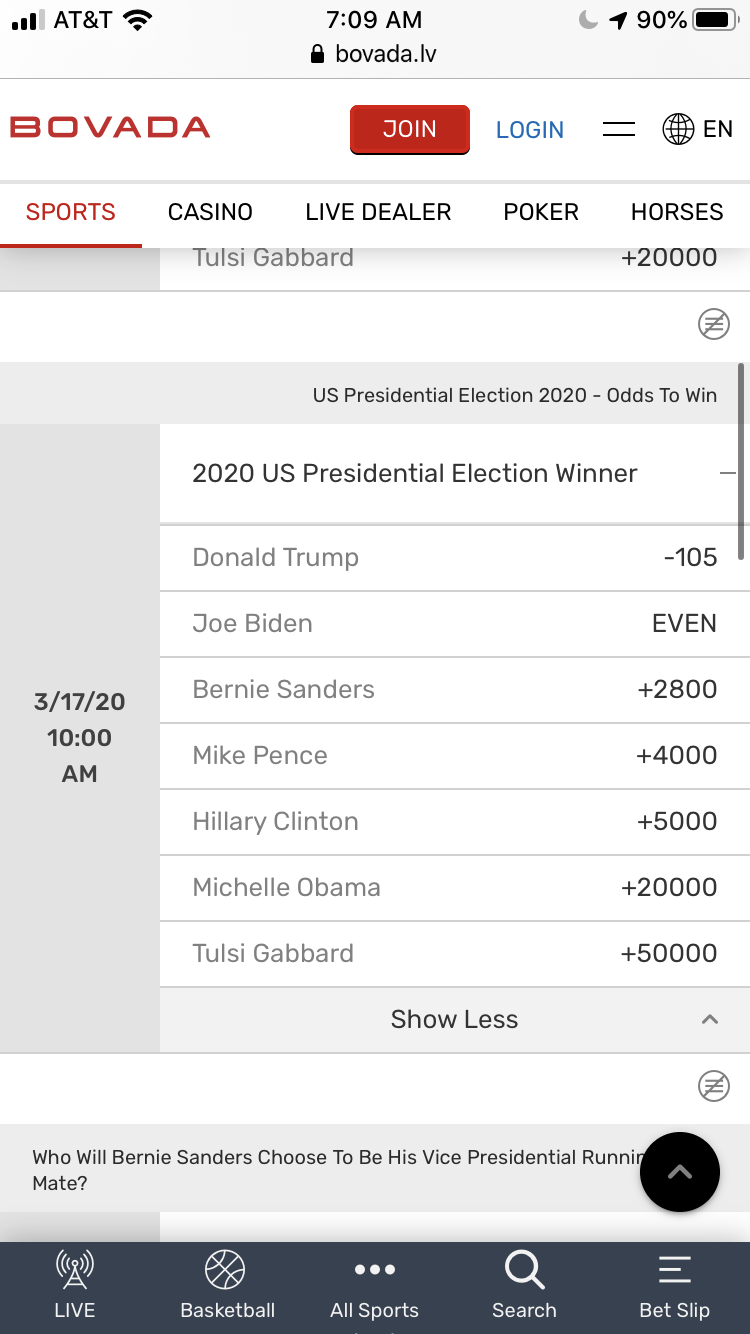Tap the Search magnifier icon
Image resolution: width=750 pixels, height=1334 pixels.
[x=524, y=1270]
